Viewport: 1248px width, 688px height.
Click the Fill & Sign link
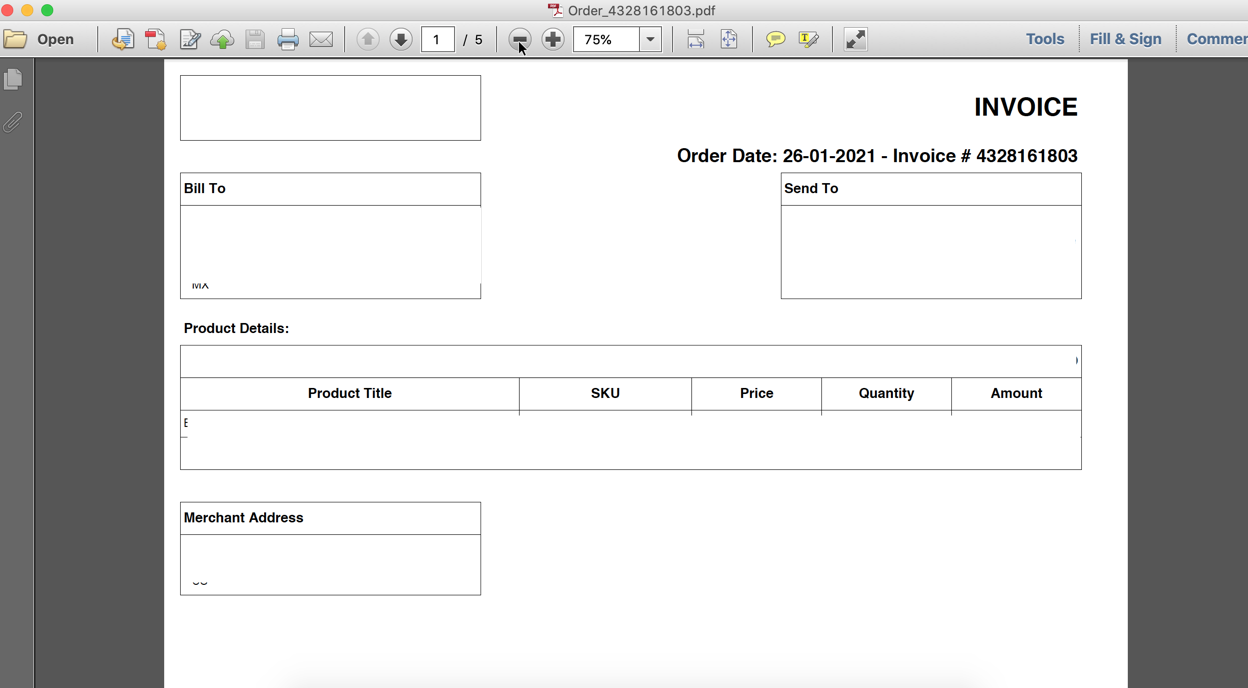pyautogui.click(x=1126, y=38)
